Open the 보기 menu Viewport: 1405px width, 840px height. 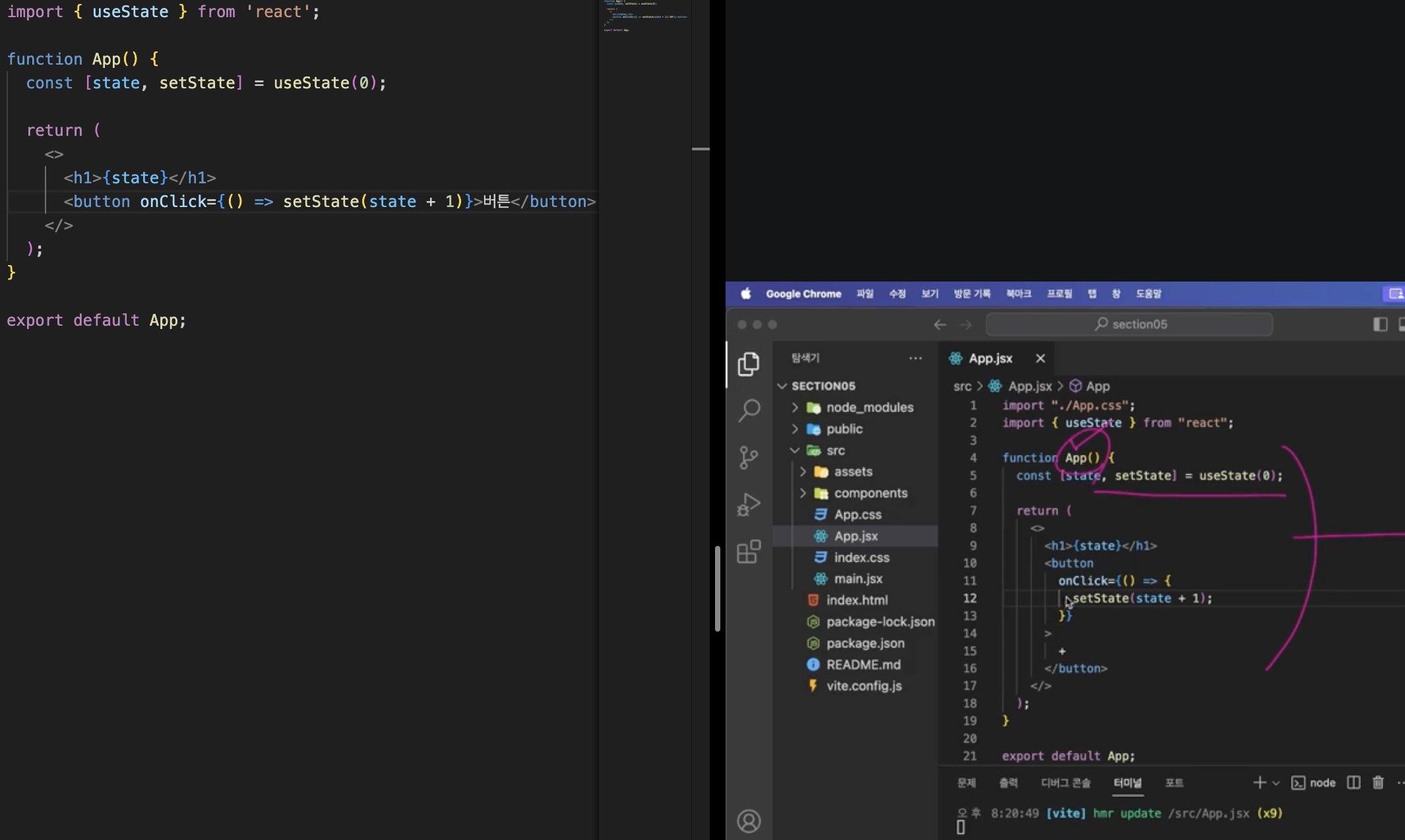coord(929,293)
